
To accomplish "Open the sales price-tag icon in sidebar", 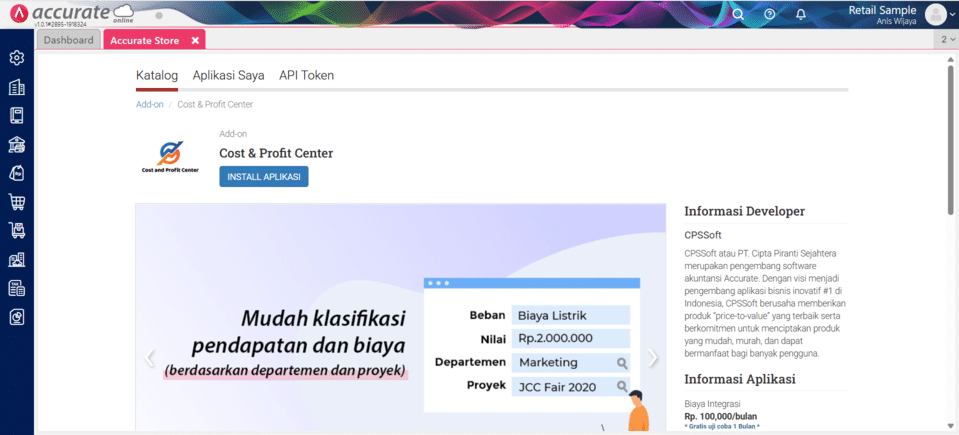I will 17,173.
